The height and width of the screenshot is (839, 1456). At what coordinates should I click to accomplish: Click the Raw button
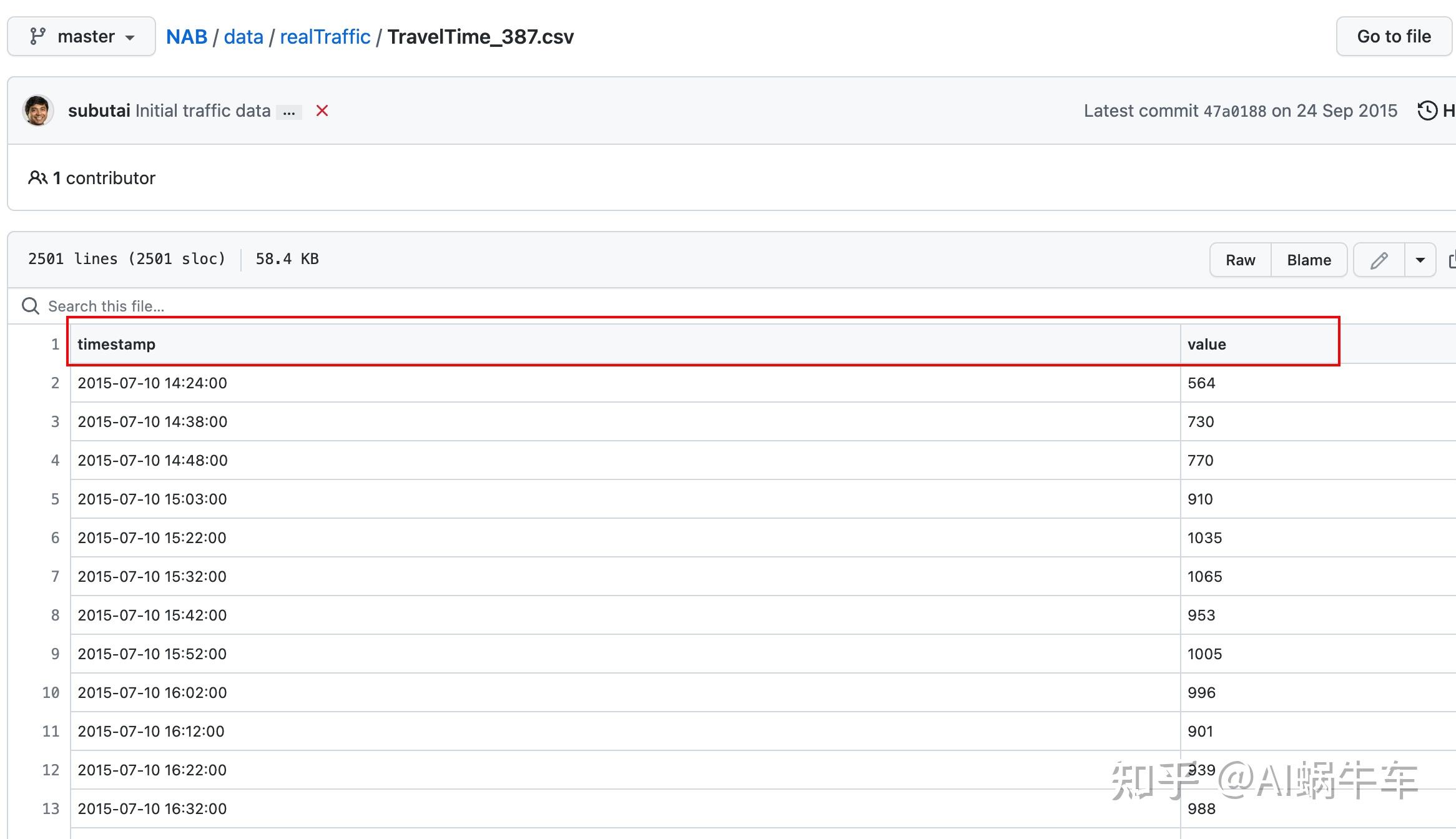[1240, 260]
